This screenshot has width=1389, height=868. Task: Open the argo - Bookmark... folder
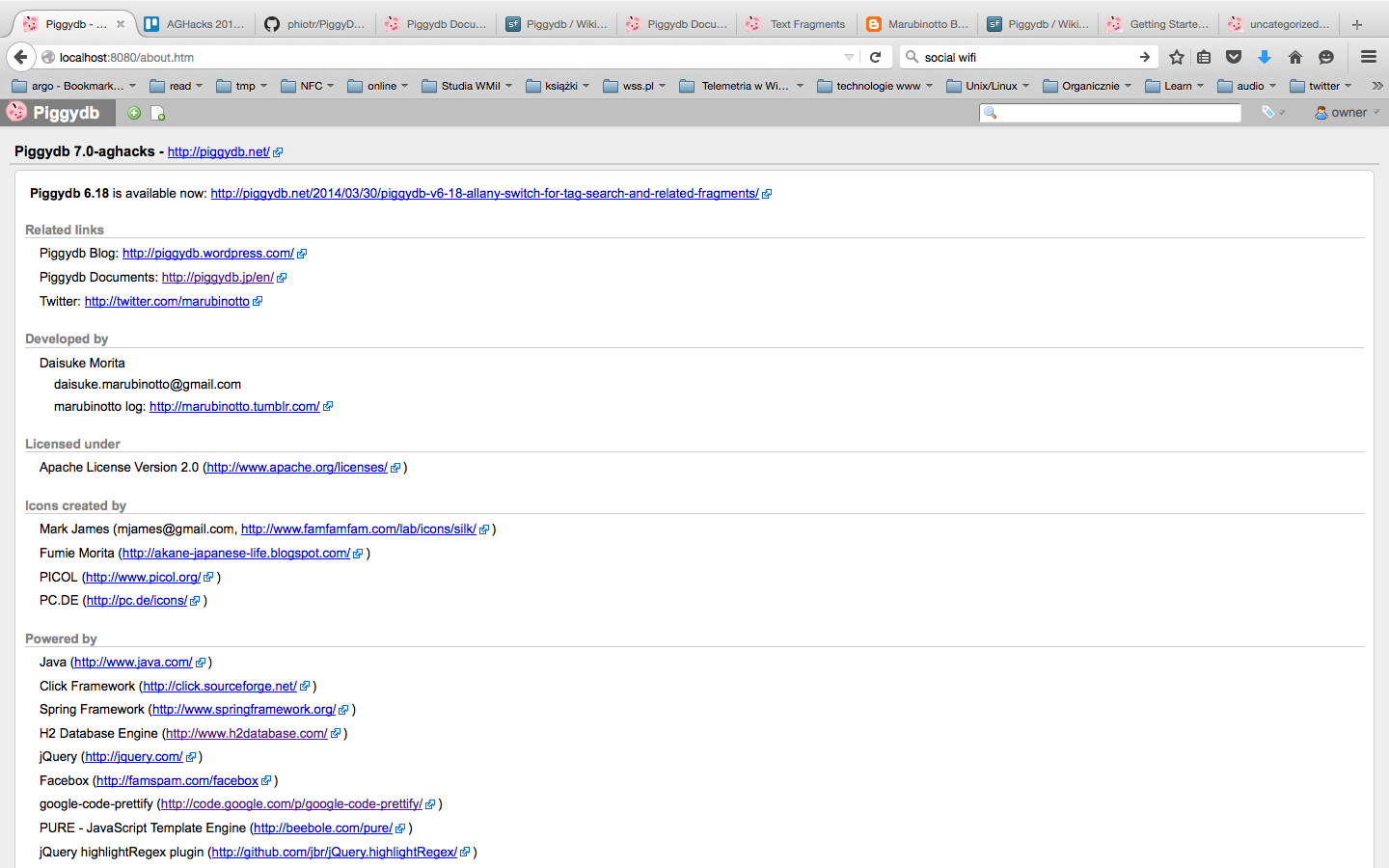click(74, 86)
